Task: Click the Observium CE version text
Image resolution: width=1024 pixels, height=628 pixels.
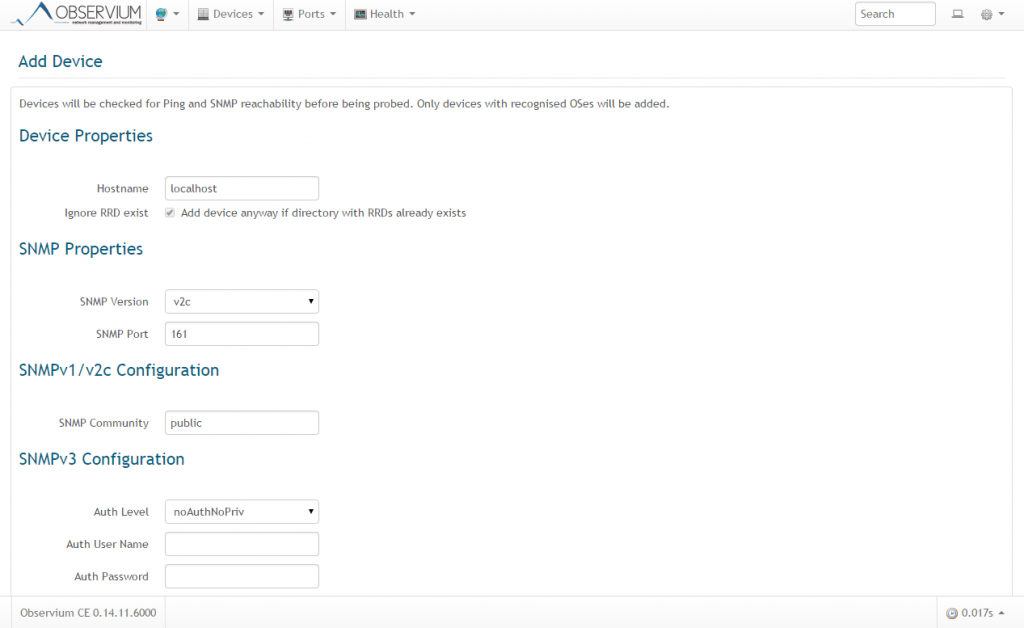Action: [87, 613]
